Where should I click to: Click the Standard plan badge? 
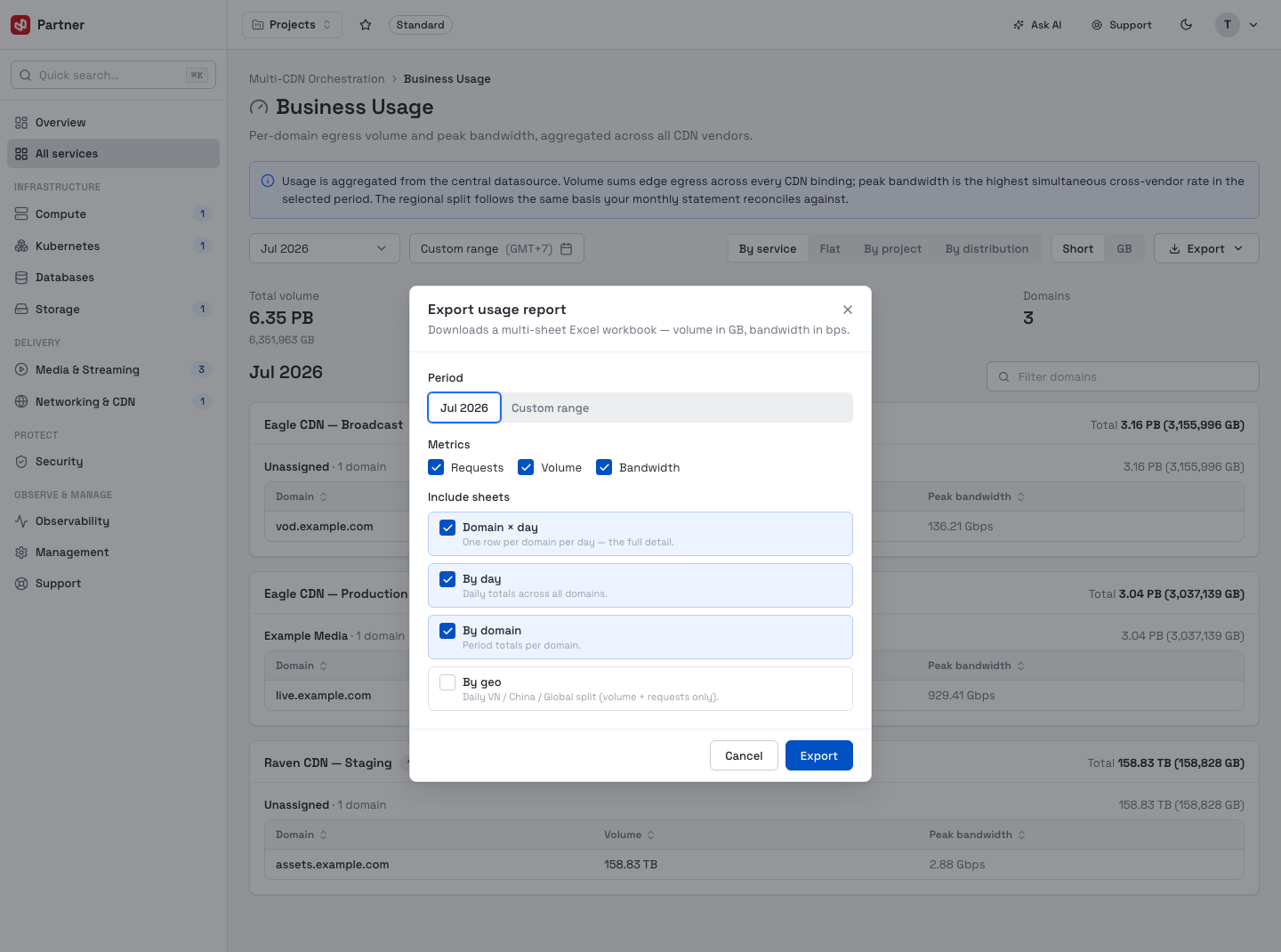point(420,25)
